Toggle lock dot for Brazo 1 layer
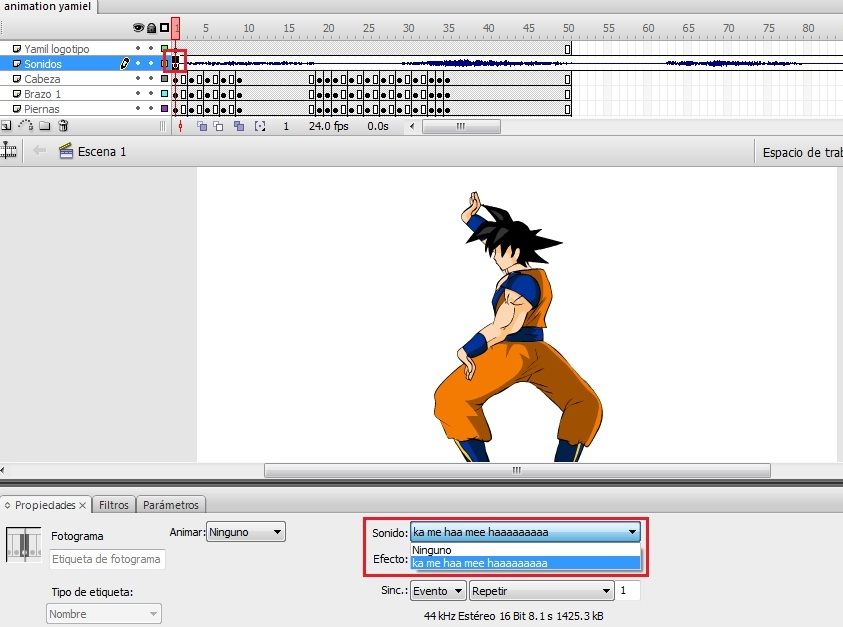 pyautogui.click(x=150, y=94)
